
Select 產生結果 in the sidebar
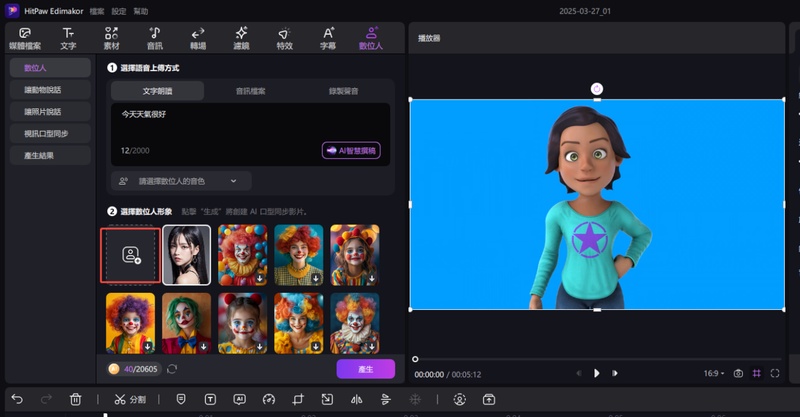pyautogui.click(x=50, y=156)
